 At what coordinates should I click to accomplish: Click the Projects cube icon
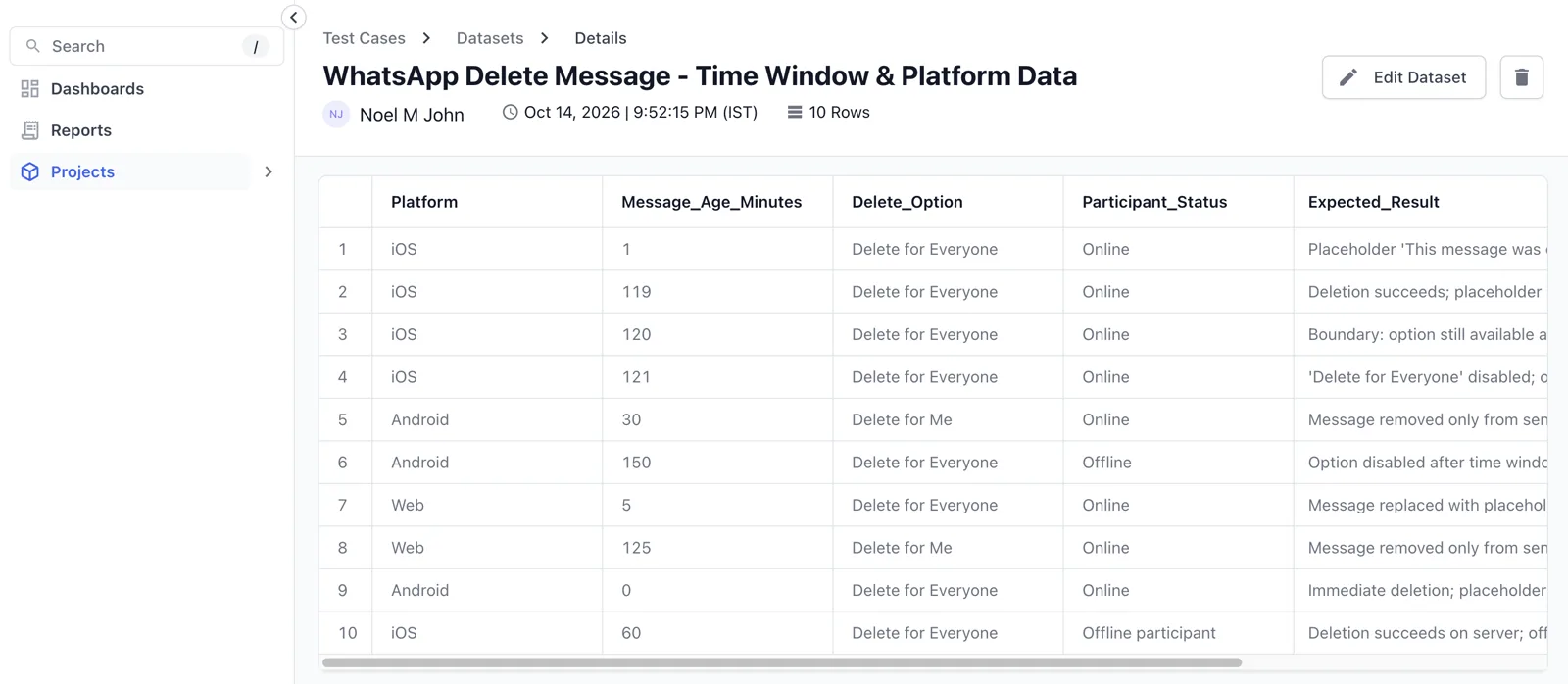[x=30, y=171]
